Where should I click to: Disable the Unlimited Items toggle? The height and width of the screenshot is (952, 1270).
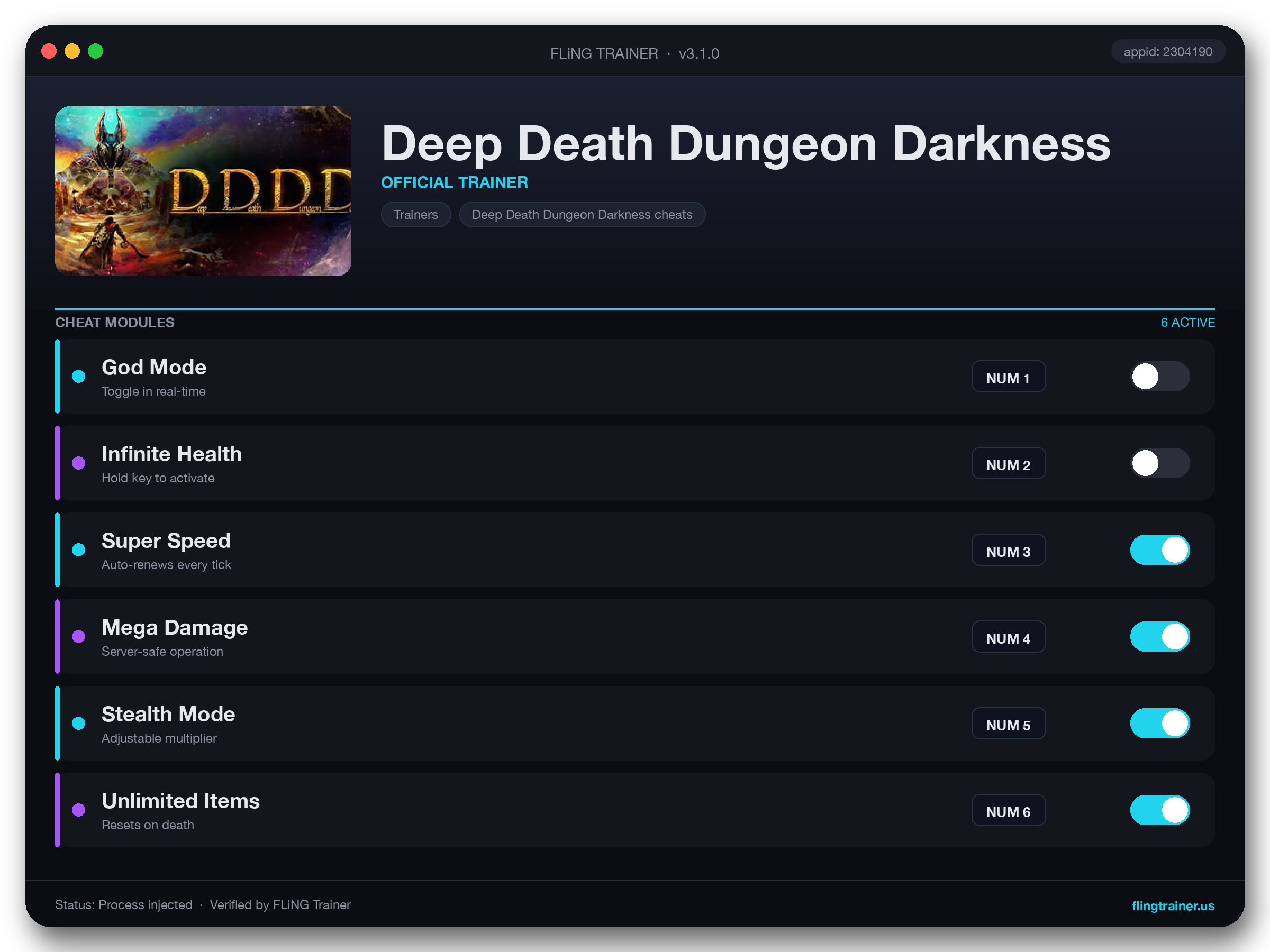click(x=1160, y=810)
